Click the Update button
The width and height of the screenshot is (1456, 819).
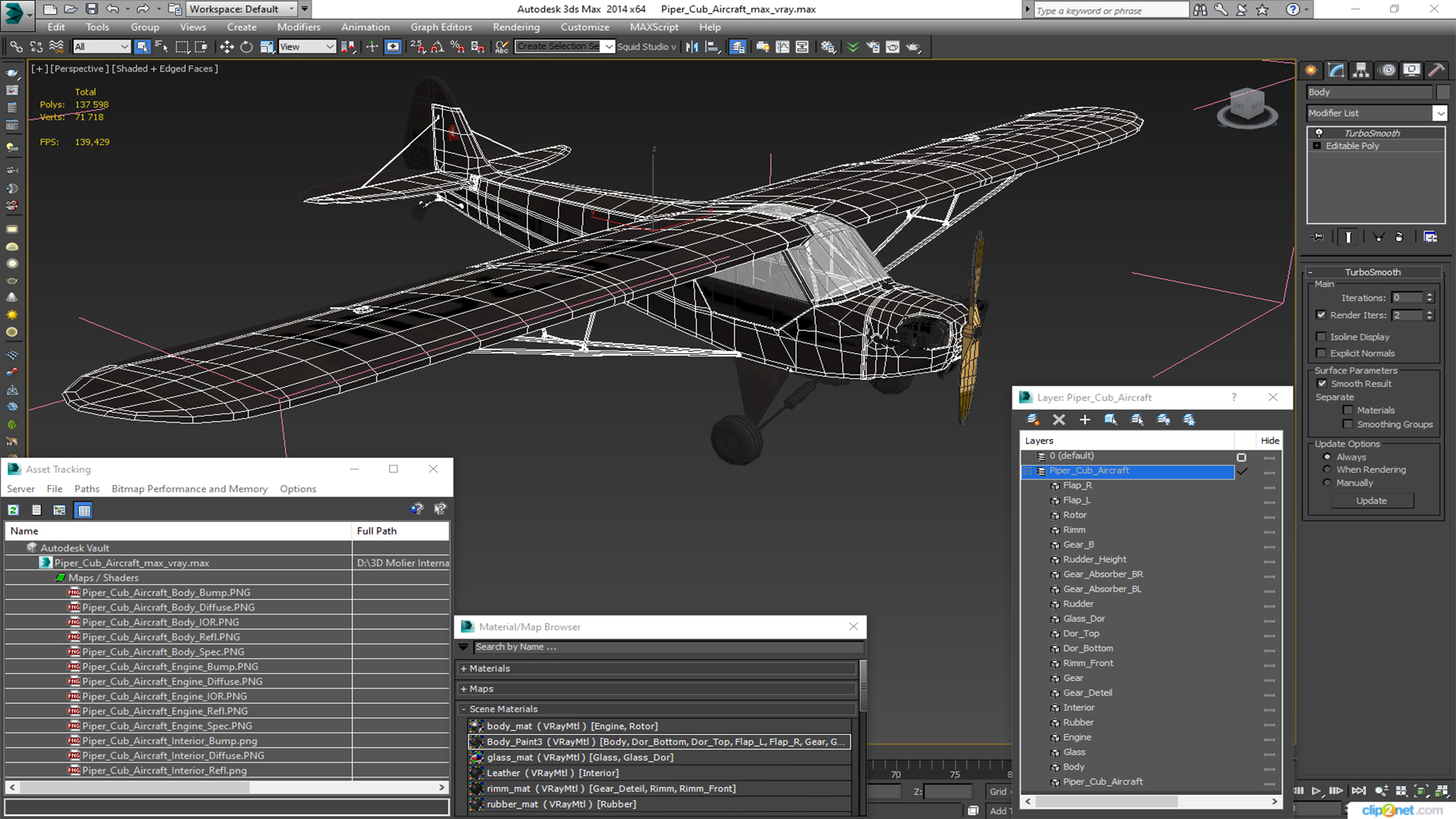1371,501
